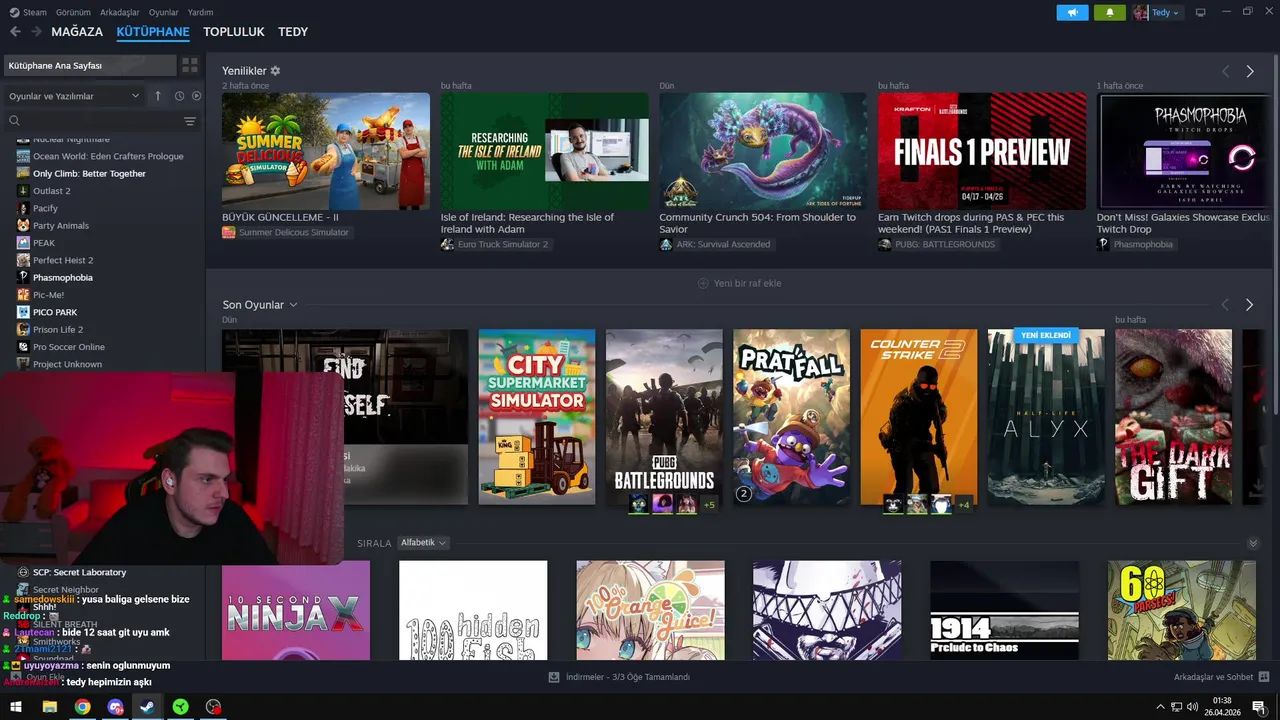
Task: Open the Oyunlar menu
Action: click(x=164, y=12)
